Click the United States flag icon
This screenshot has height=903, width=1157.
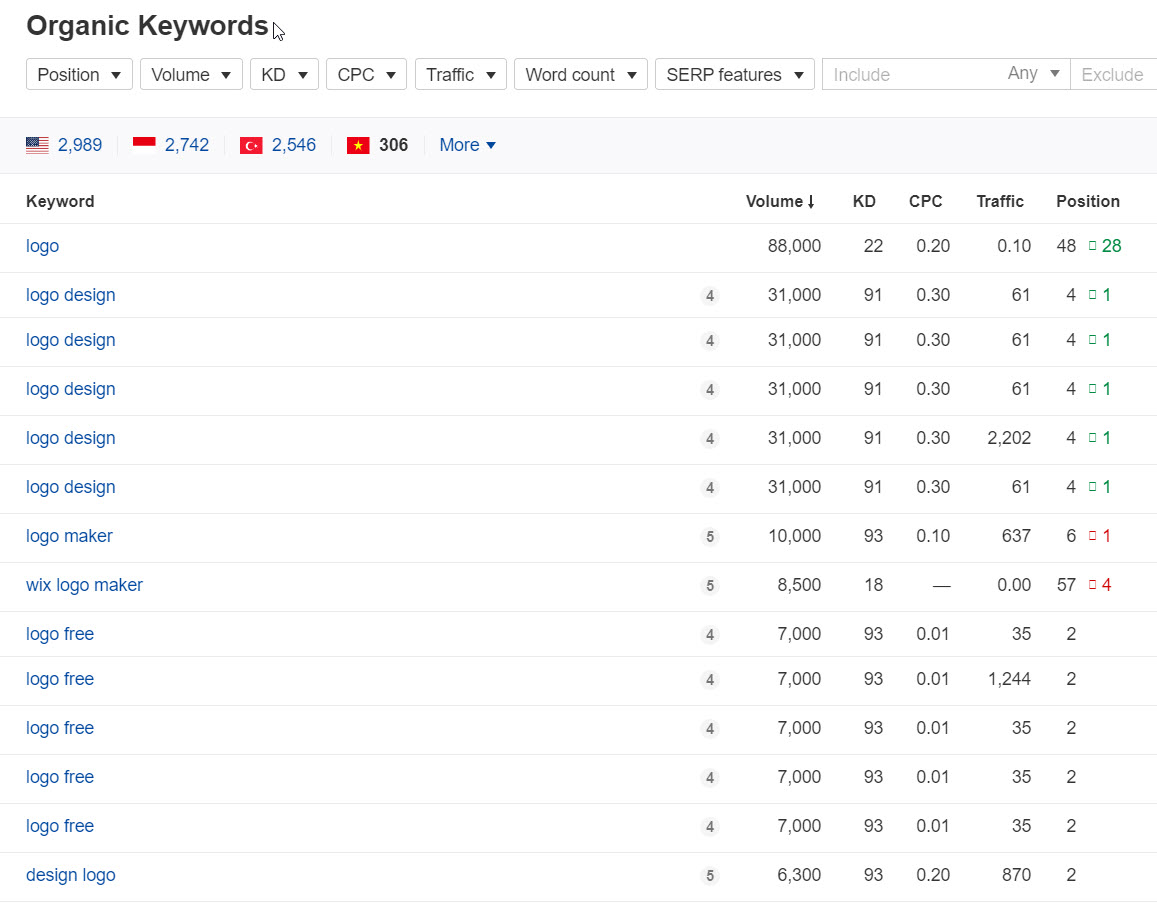[x=37, y=145]
